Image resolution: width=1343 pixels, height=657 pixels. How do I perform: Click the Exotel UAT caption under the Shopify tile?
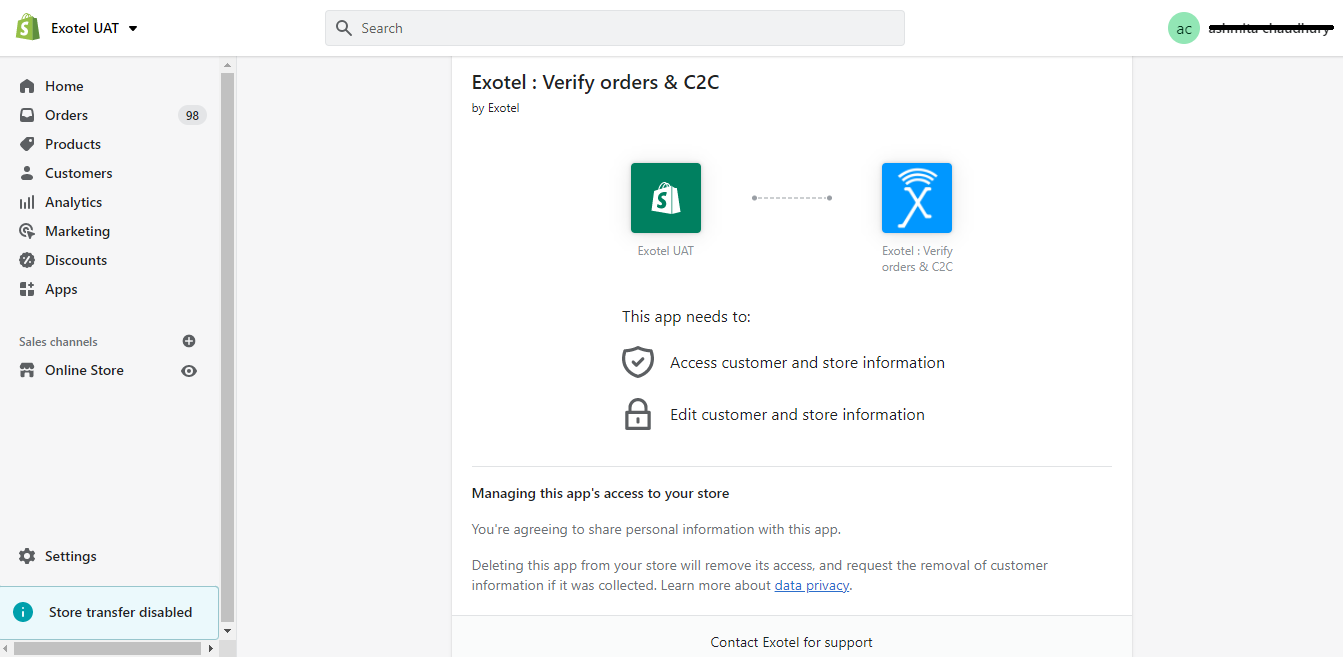point(666,251)
